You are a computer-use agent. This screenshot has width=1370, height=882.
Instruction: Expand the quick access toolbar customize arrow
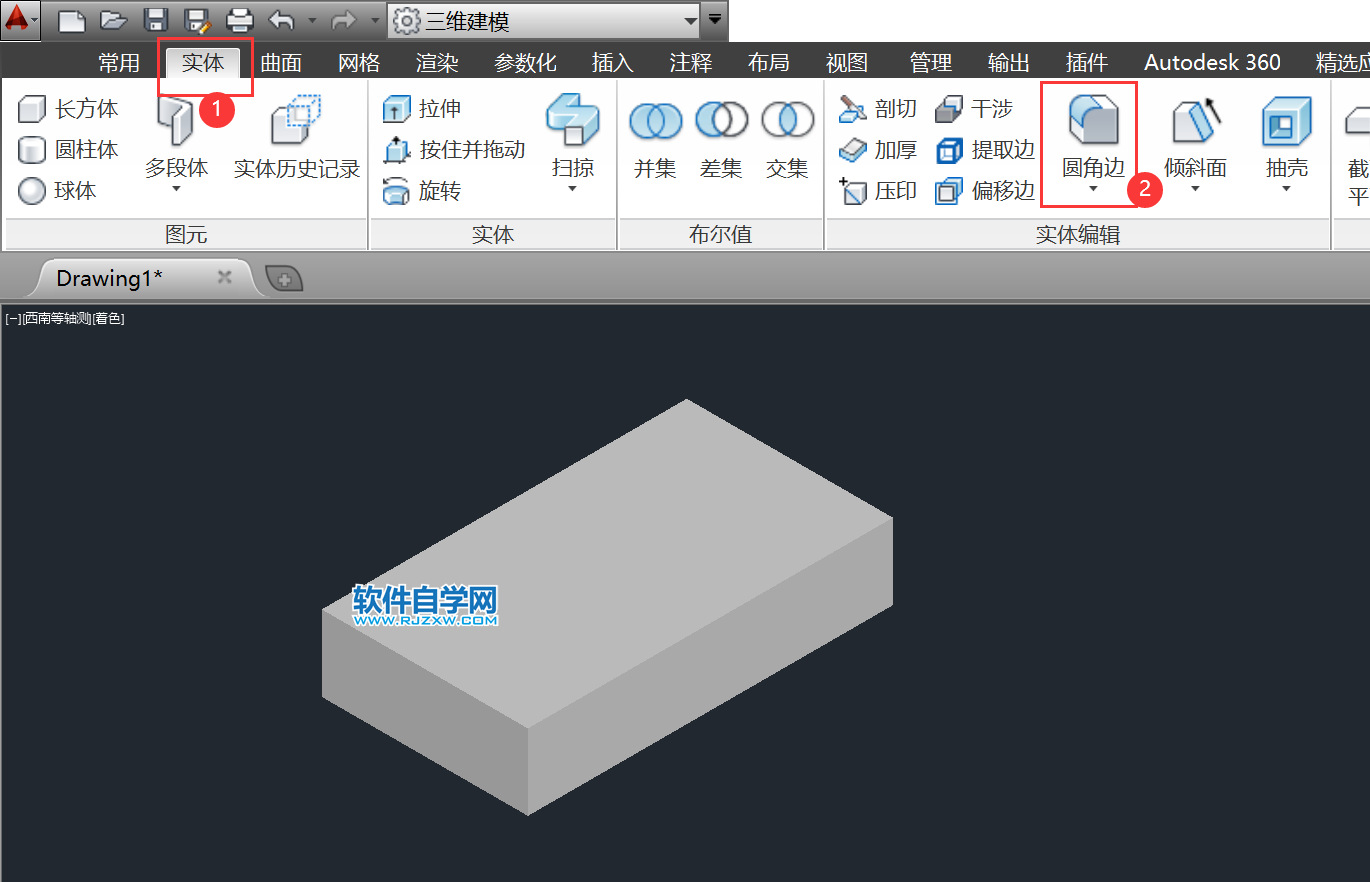tap(714, 19)
